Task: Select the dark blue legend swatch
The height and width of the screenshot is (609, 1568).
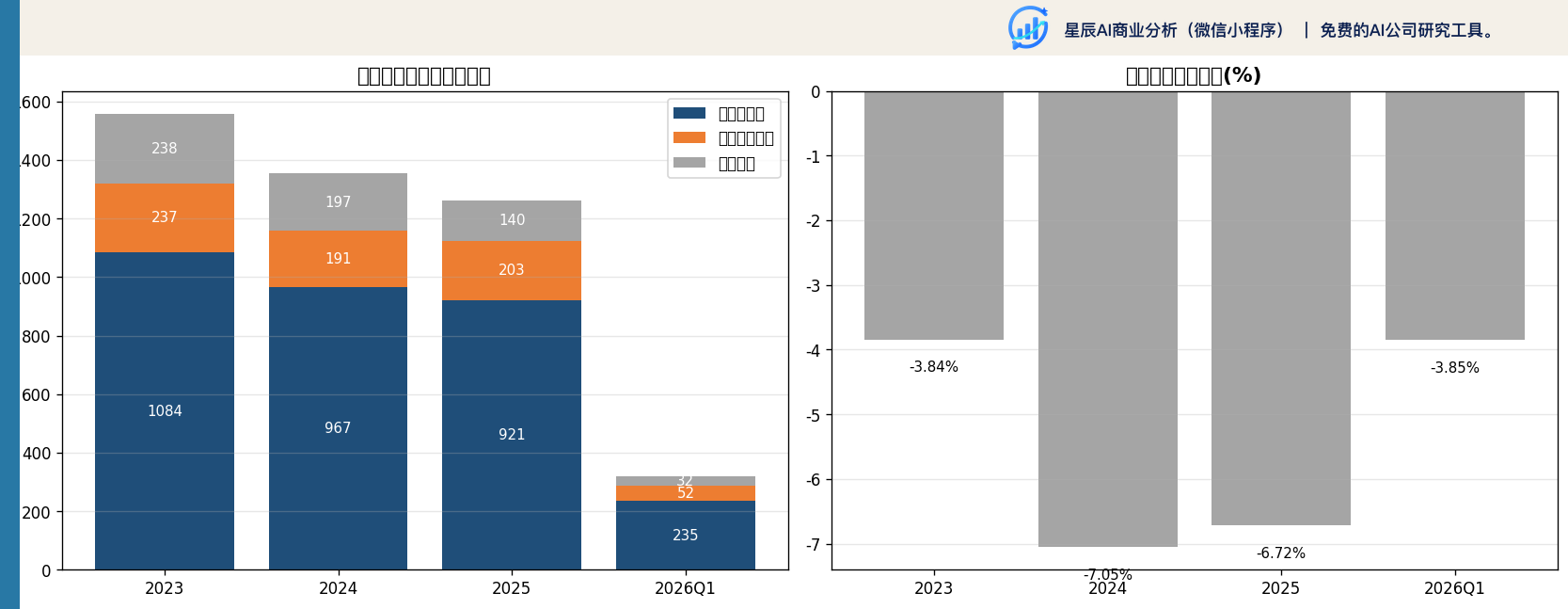Action: 689,113
